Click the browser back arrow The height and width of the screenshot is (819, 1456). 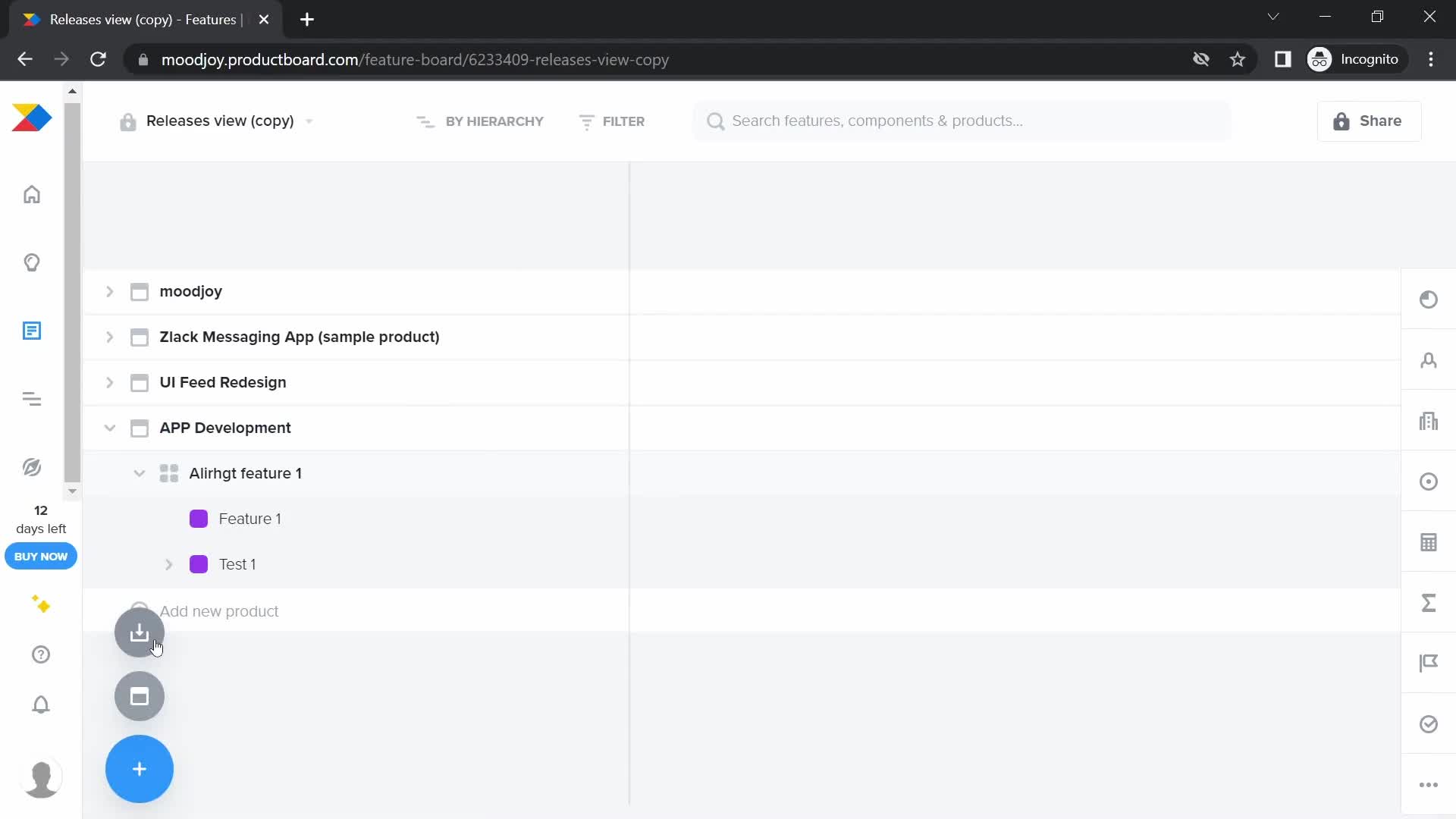pyautogui.click(x=25, y=59)
